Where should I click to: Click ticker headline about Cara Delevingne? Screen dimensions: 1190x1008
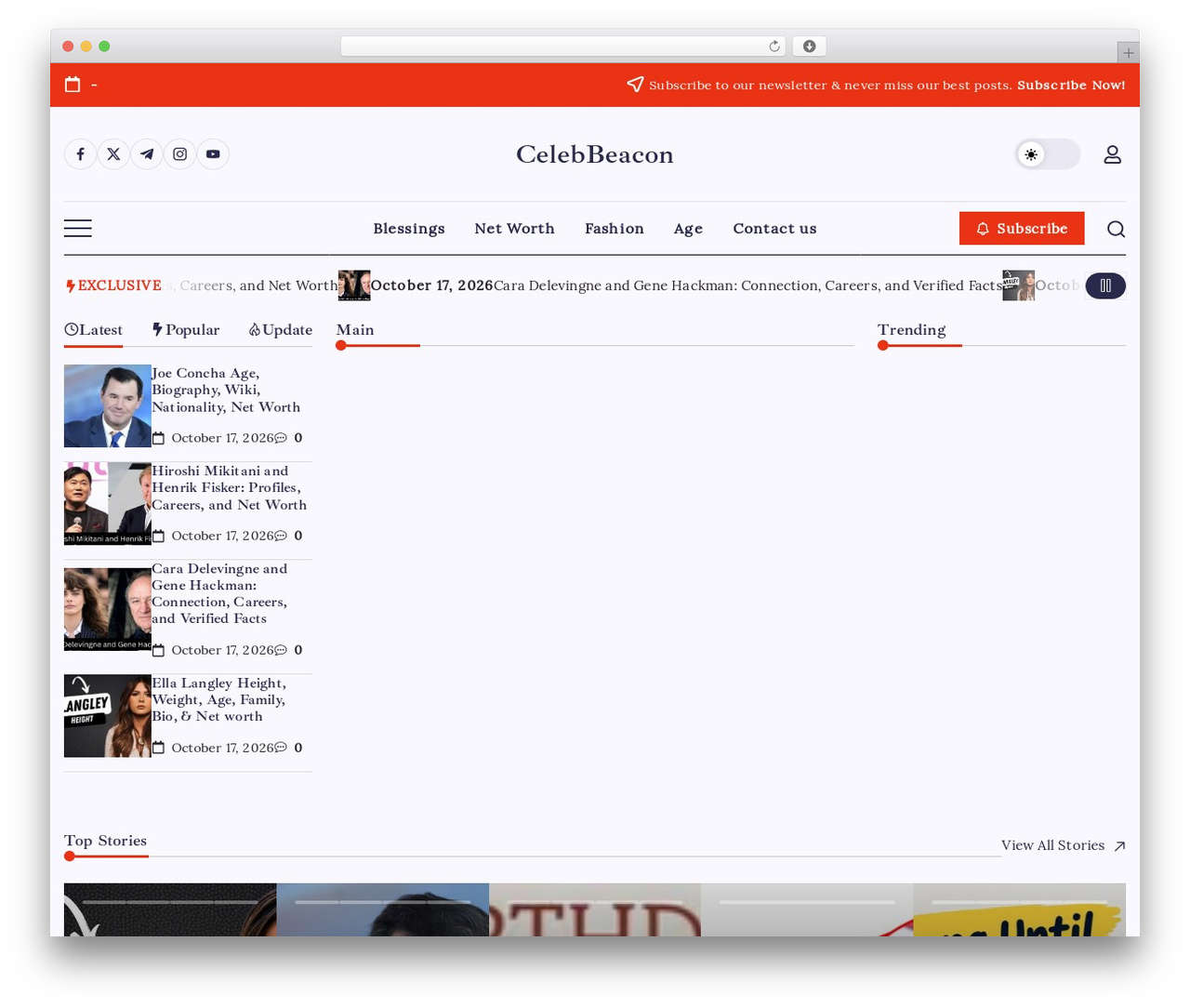pos(747,285)
